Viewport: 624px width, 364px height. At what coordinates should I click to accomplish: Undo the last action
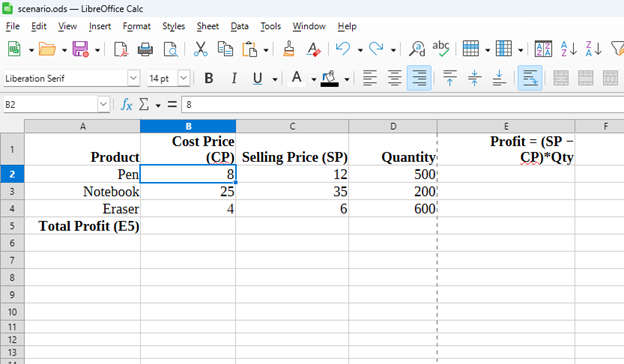[343, 49]
